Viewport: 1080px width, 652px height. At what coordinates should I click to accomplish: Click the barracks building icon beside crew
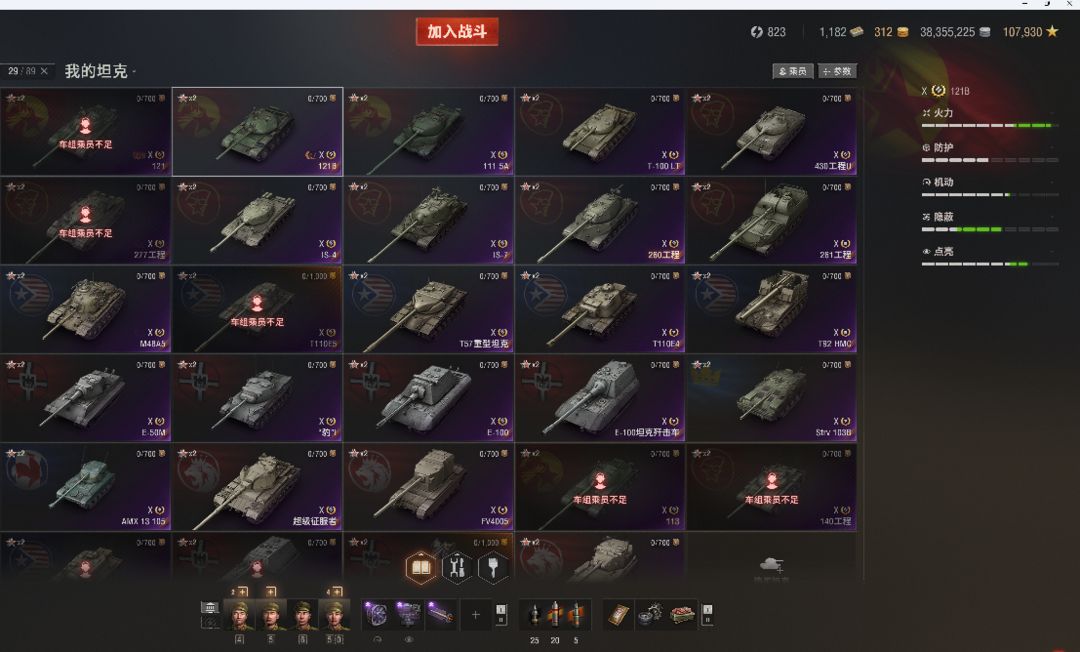(x=209, y=607)
